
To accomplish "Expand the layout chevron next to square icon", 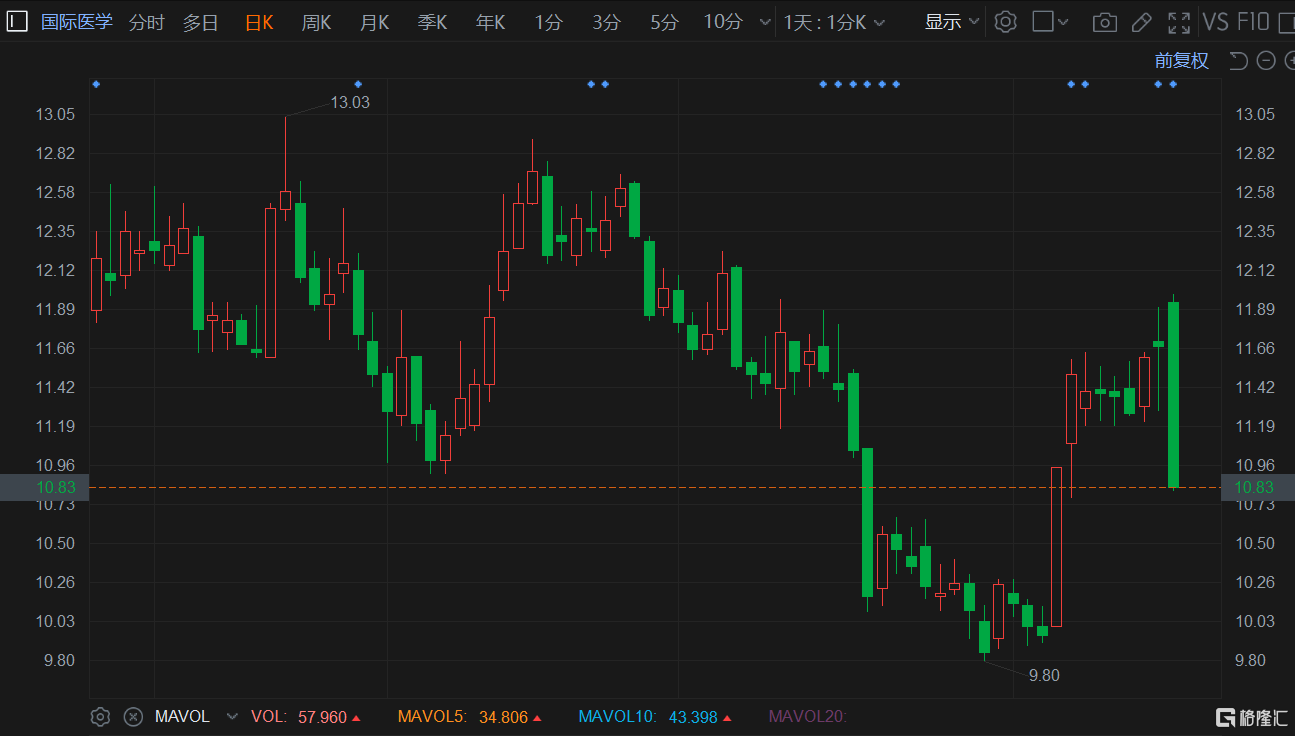I will point(1063,22).
